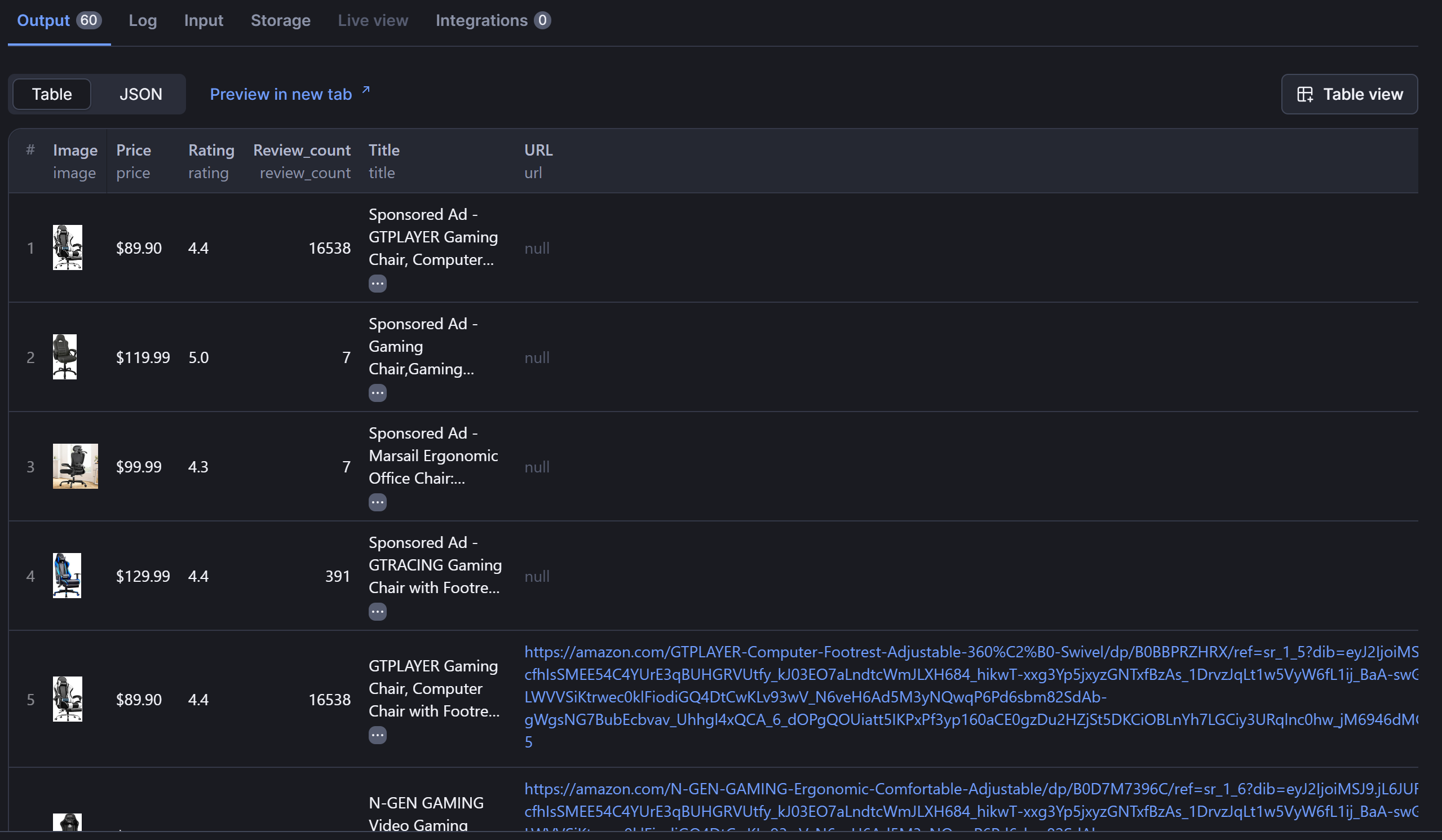Open the Live view tab
The height and width of the screenshot is (840, 1442).
coord(373,21)
